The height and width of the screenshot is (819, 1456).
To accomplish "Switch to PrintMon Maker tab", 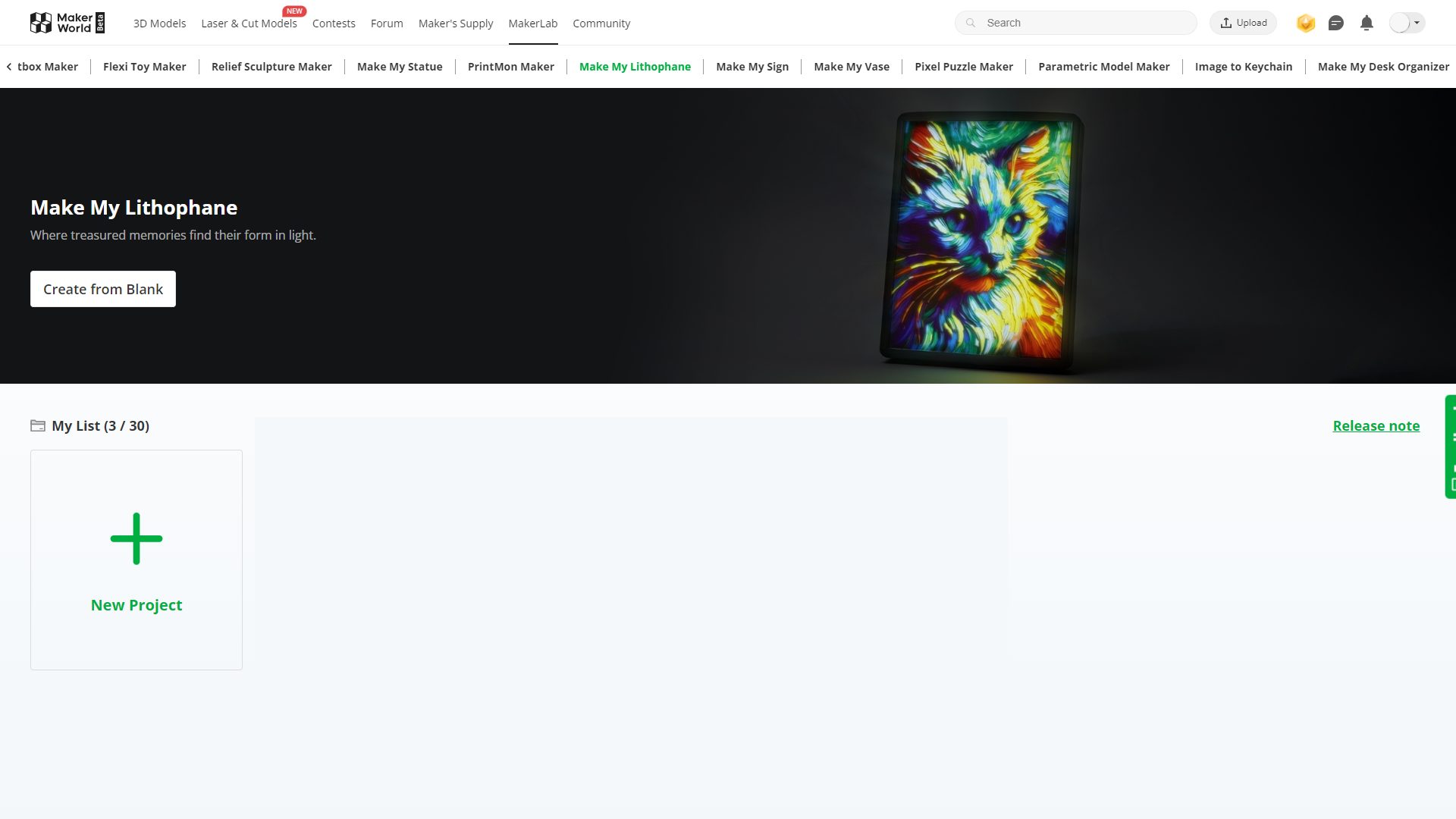I will (x=511, y=67).
